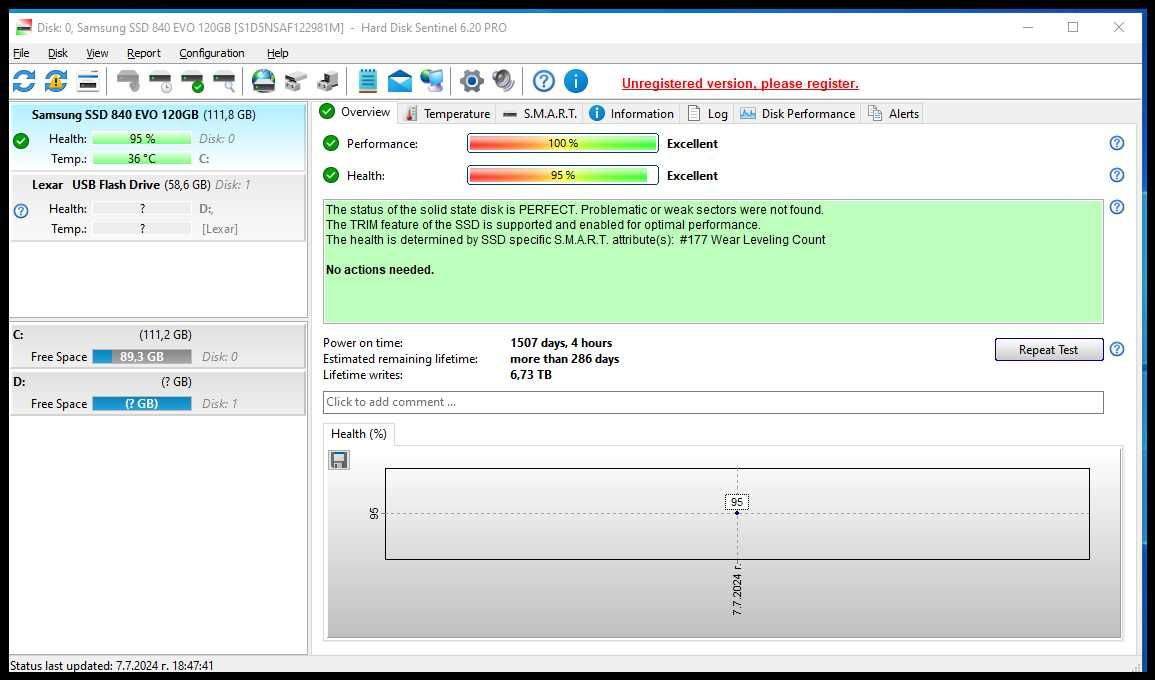1155x680 pixels.
Task: Switch to the Temperature tab
Action: (x=448, y=113)
